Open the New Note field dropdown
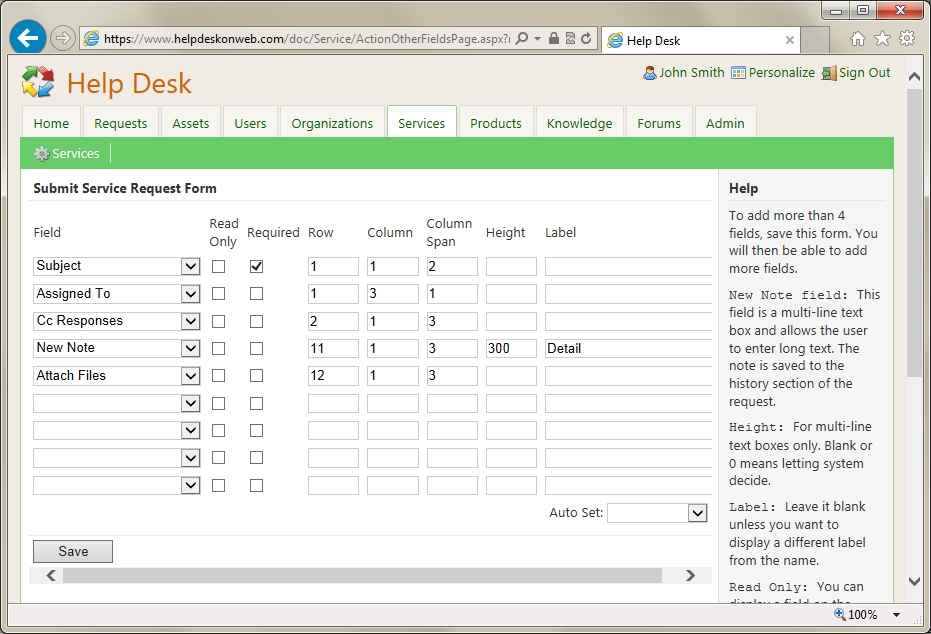Screen dimensions: 931x634 (190, 348)
